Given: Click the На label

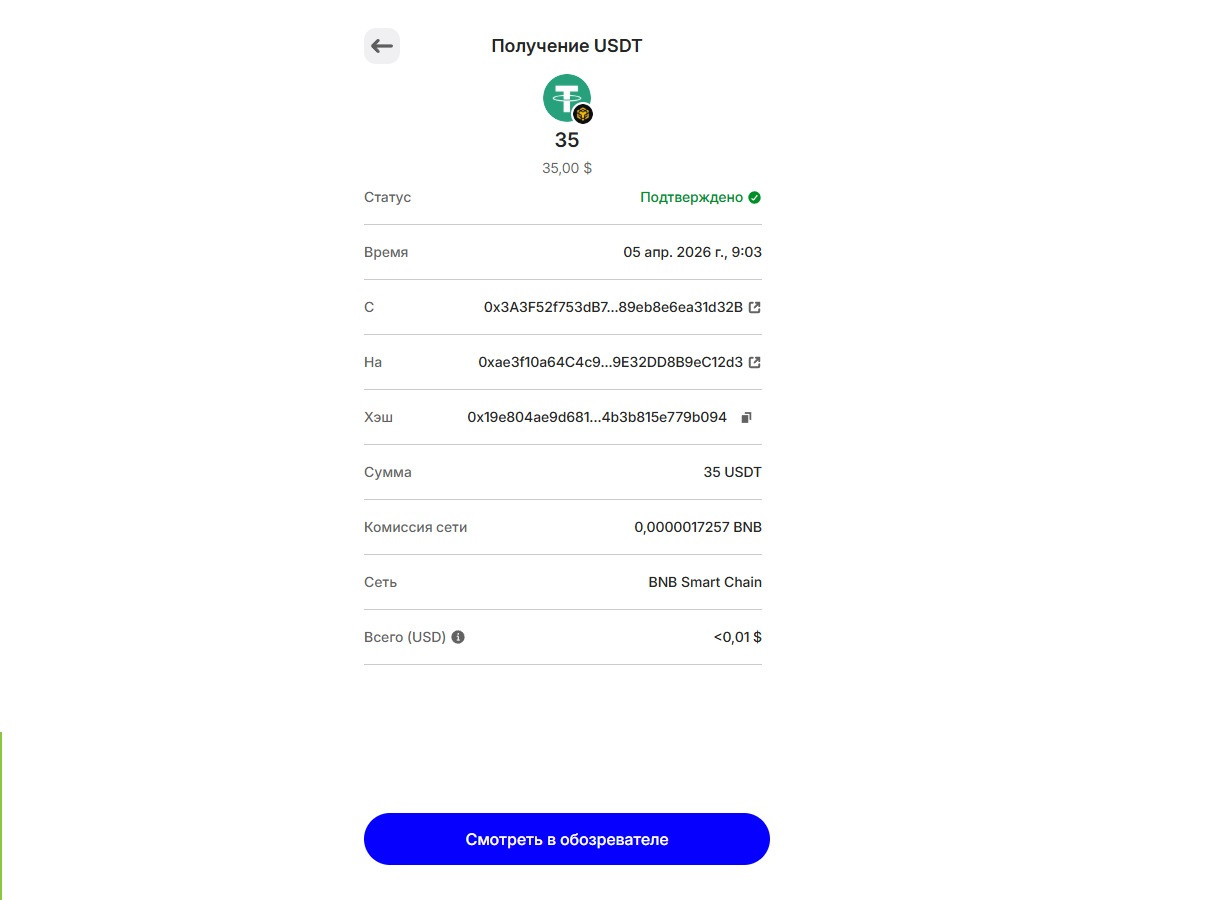Looking at the screenshot, I should [373, 362].
